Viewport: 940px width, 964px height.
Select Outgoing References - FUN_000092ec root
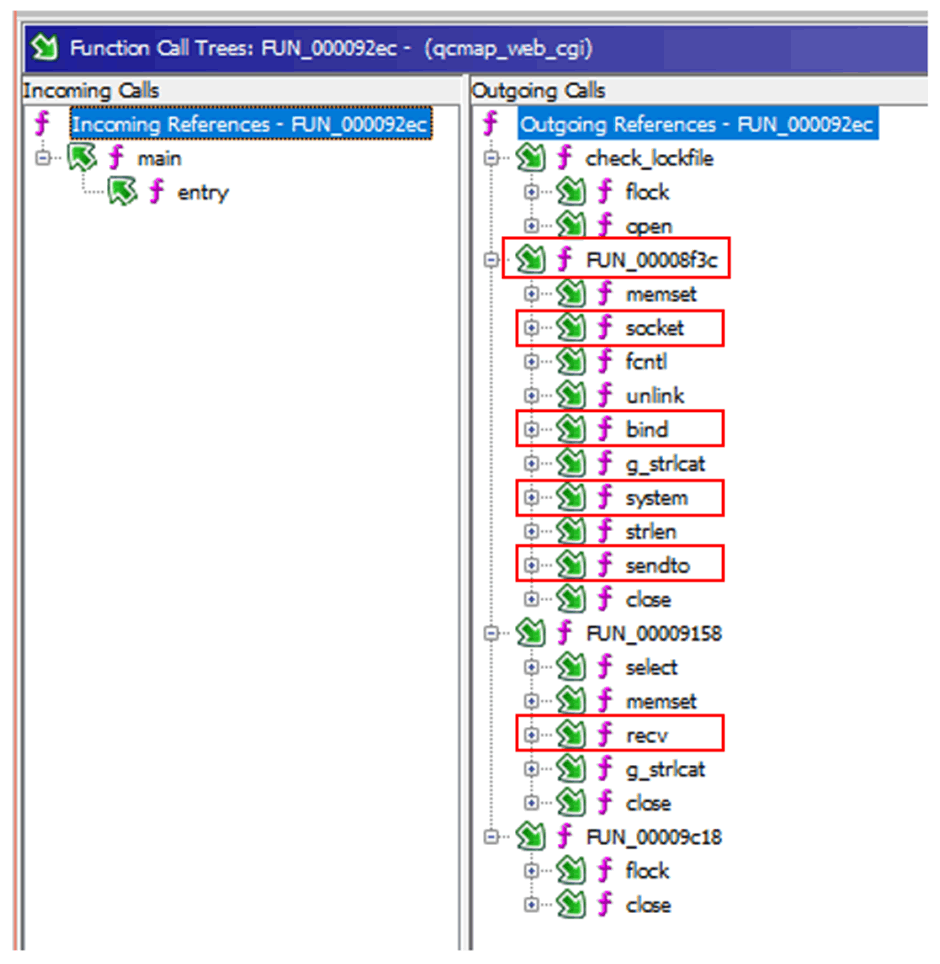click(x=697, y=124)
